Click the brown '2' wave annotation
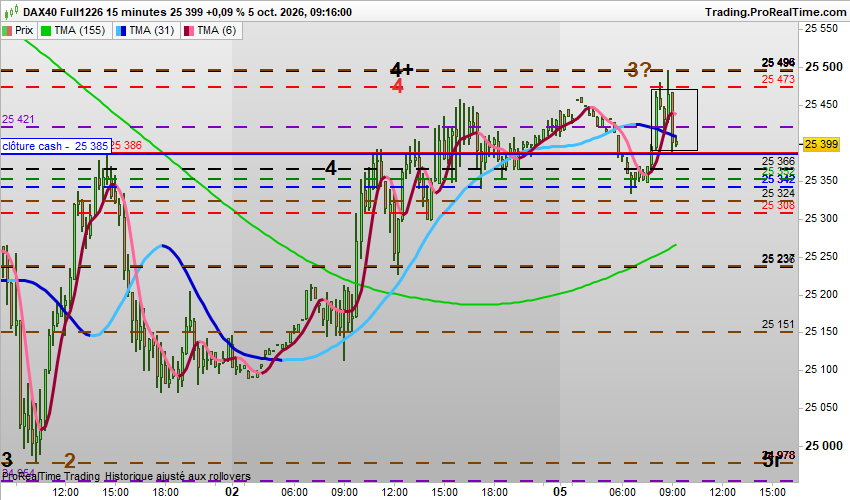Image resolution: width=850 pixels, height=500 pixels. click(70, 461)
